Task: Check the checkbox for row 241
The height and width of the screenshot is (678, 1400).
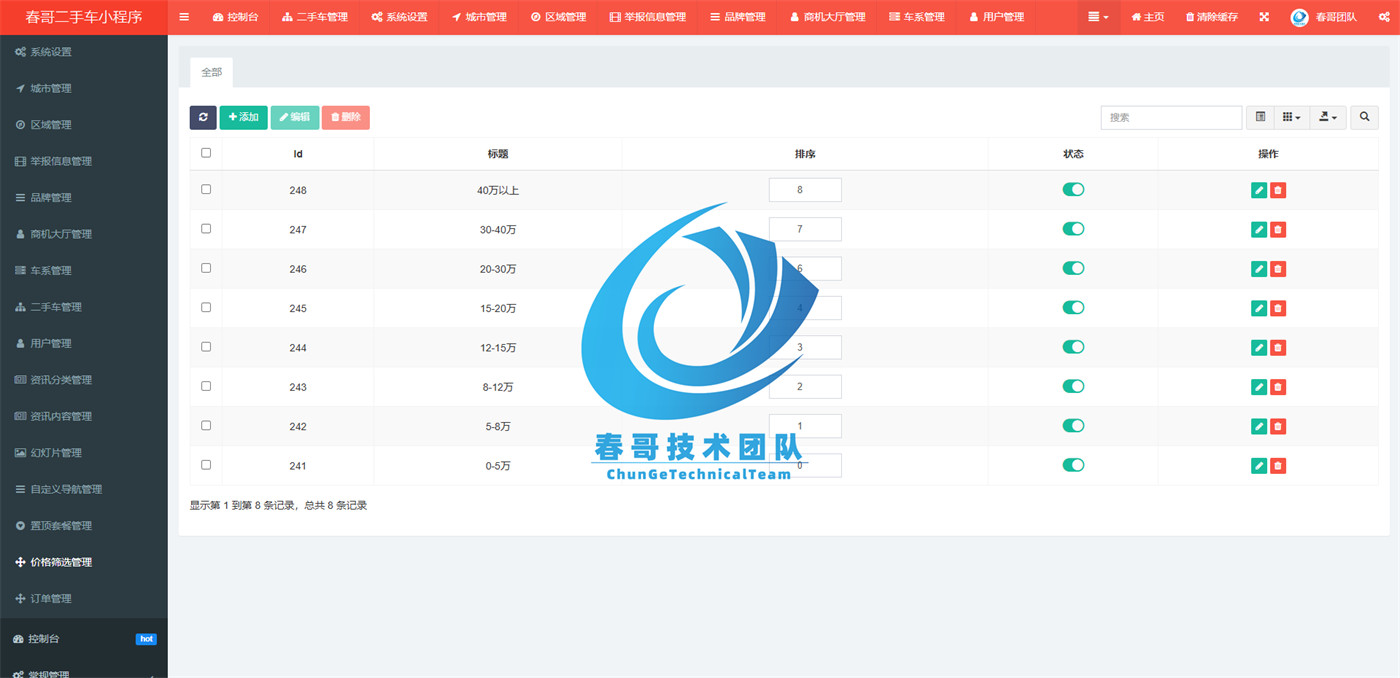Action: pos(206,464)
